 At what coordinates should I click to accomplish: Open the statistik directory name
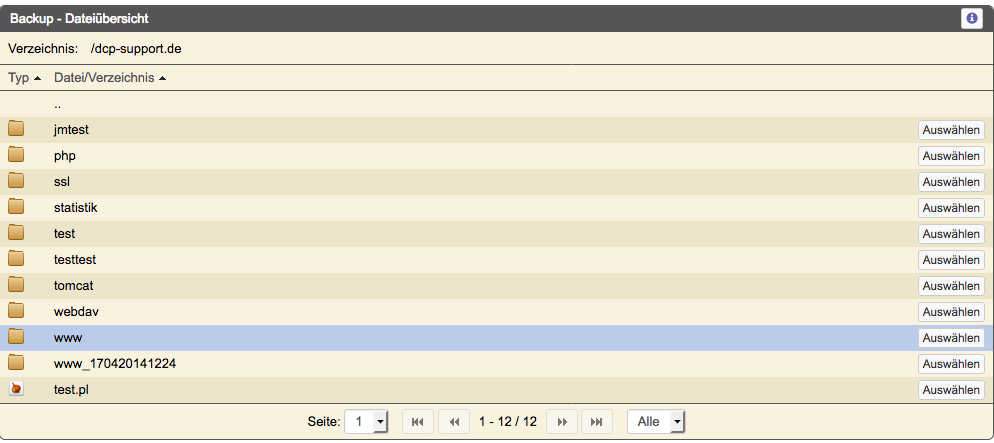pyautogui.click(x=75, y=207)
